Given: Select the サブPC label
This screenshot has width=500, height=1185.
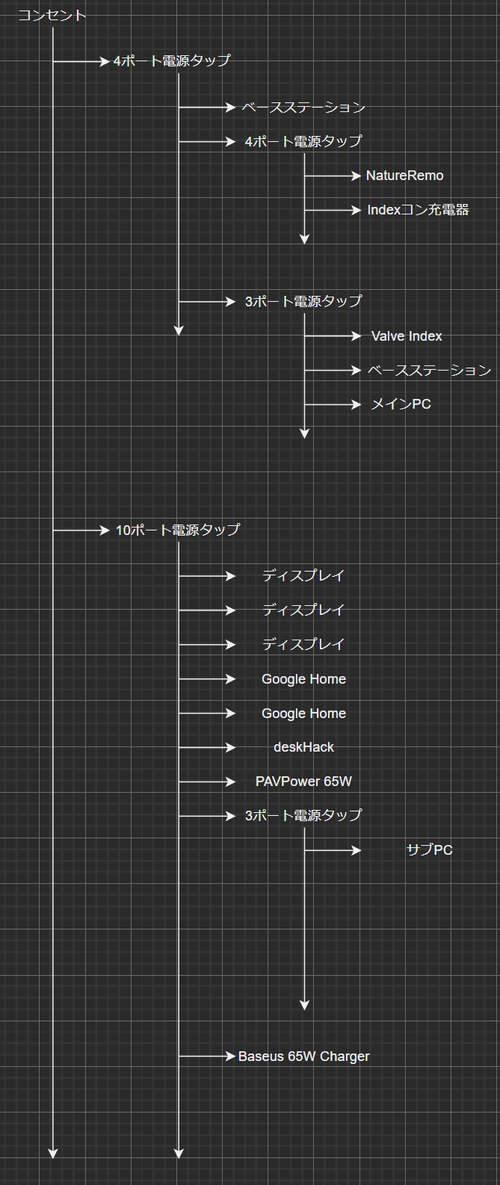Looking at the screenshot, I should [430, 850].
